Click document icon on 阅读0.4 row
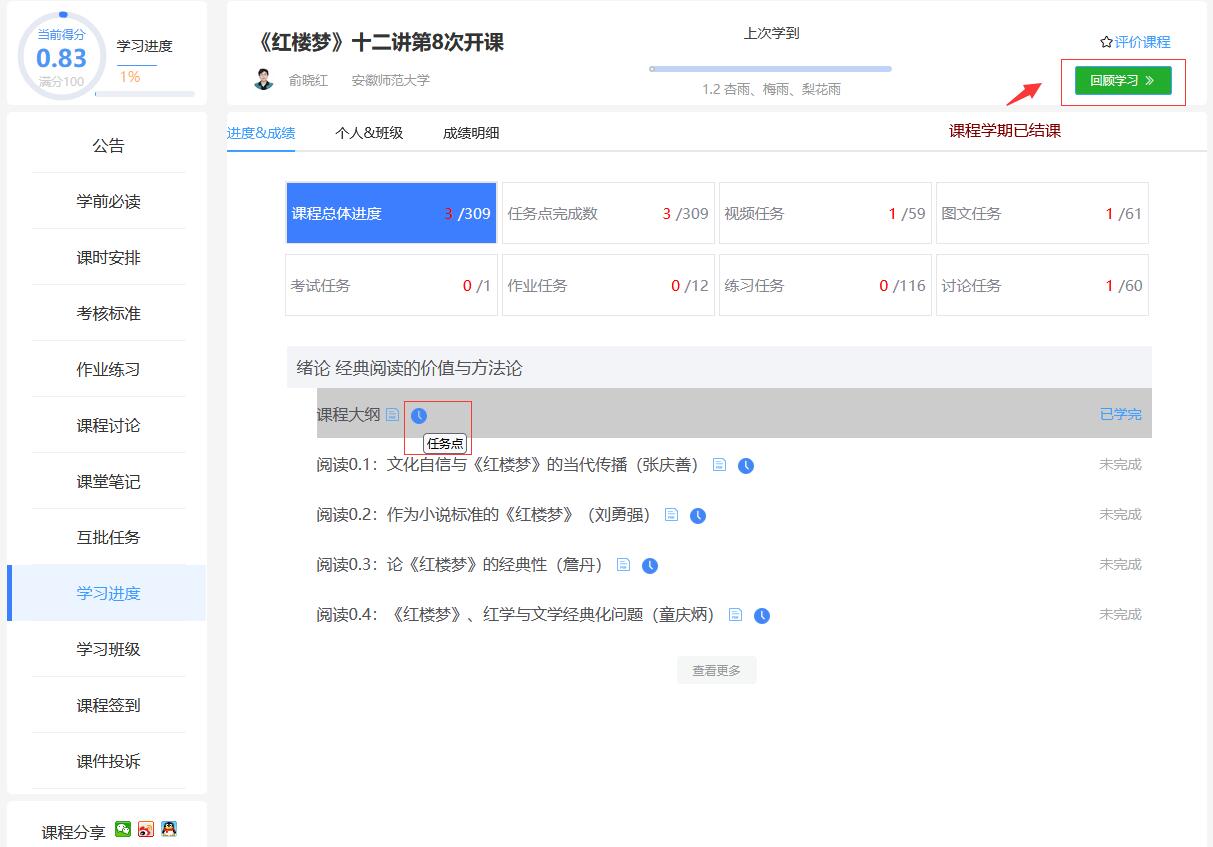 click(x=735, y=614)
